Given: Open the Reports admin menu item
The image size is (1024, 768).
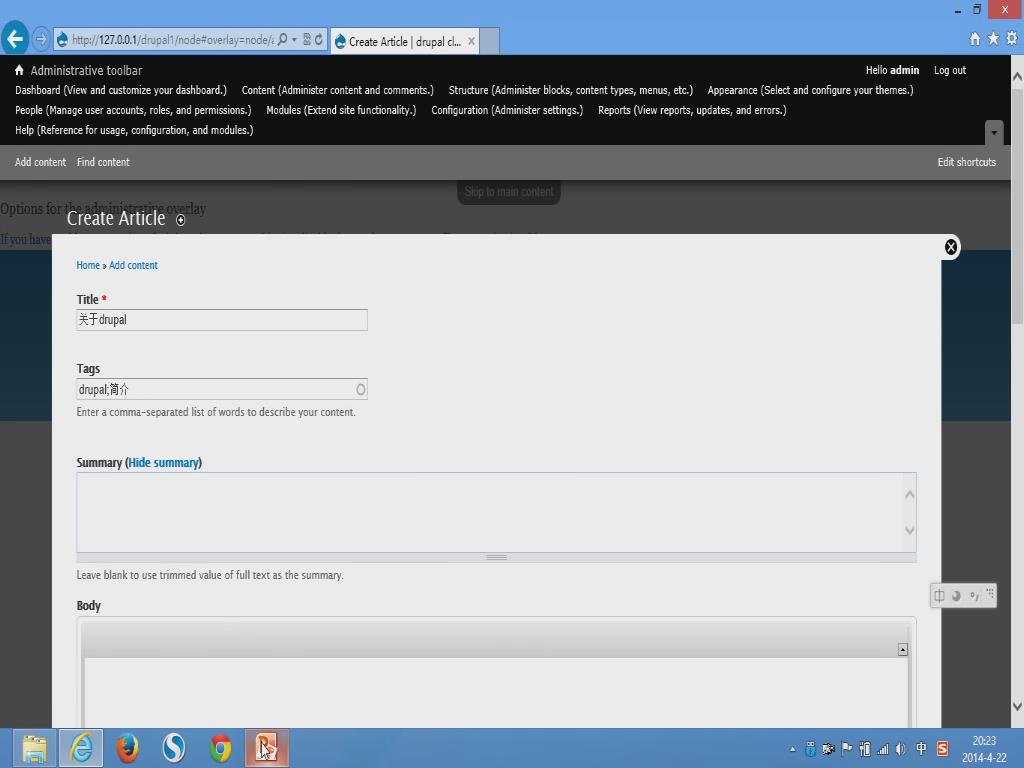Looking at the screenshot, I should pyautogui.click(x=692, y=110).
